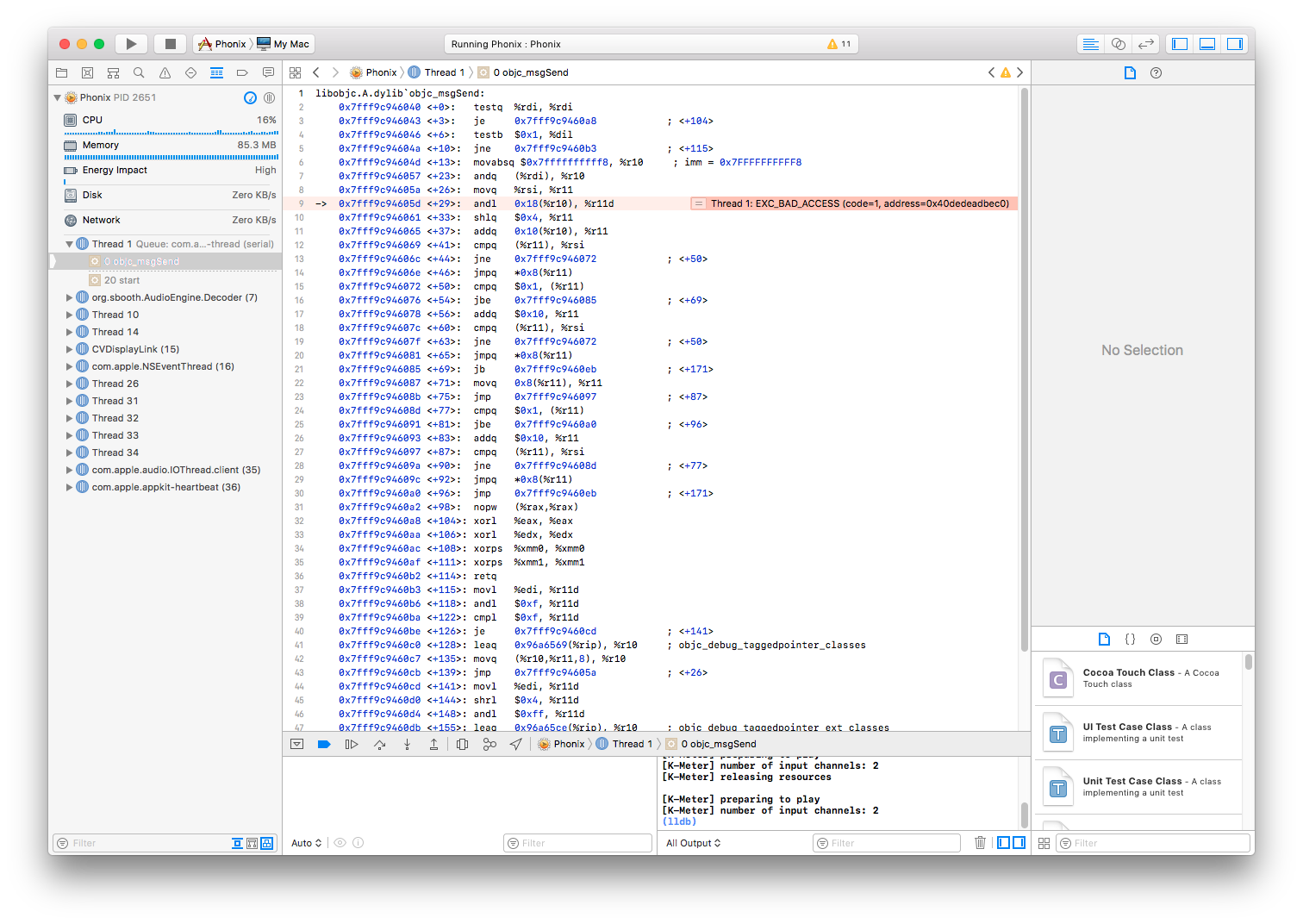1303x924 pixels.
Task: Click the Step out debug icon
Action: click(433, 744)
